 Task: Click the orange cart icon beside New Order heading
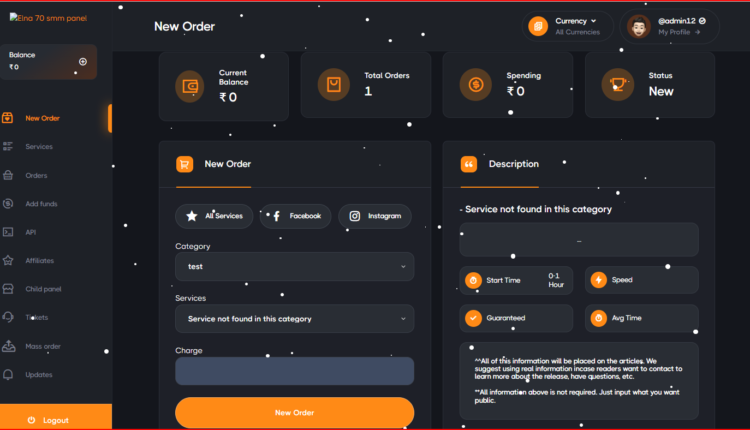(184, 164)
